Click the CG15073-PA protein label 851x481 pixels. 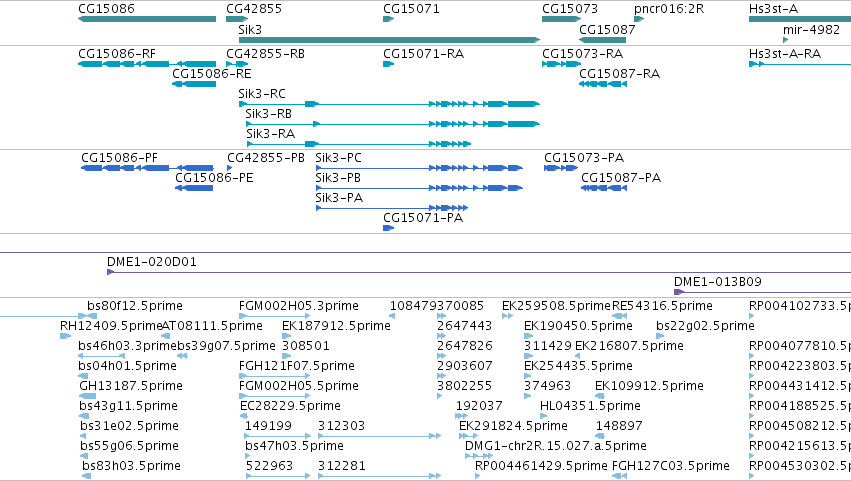pos(584,158)
